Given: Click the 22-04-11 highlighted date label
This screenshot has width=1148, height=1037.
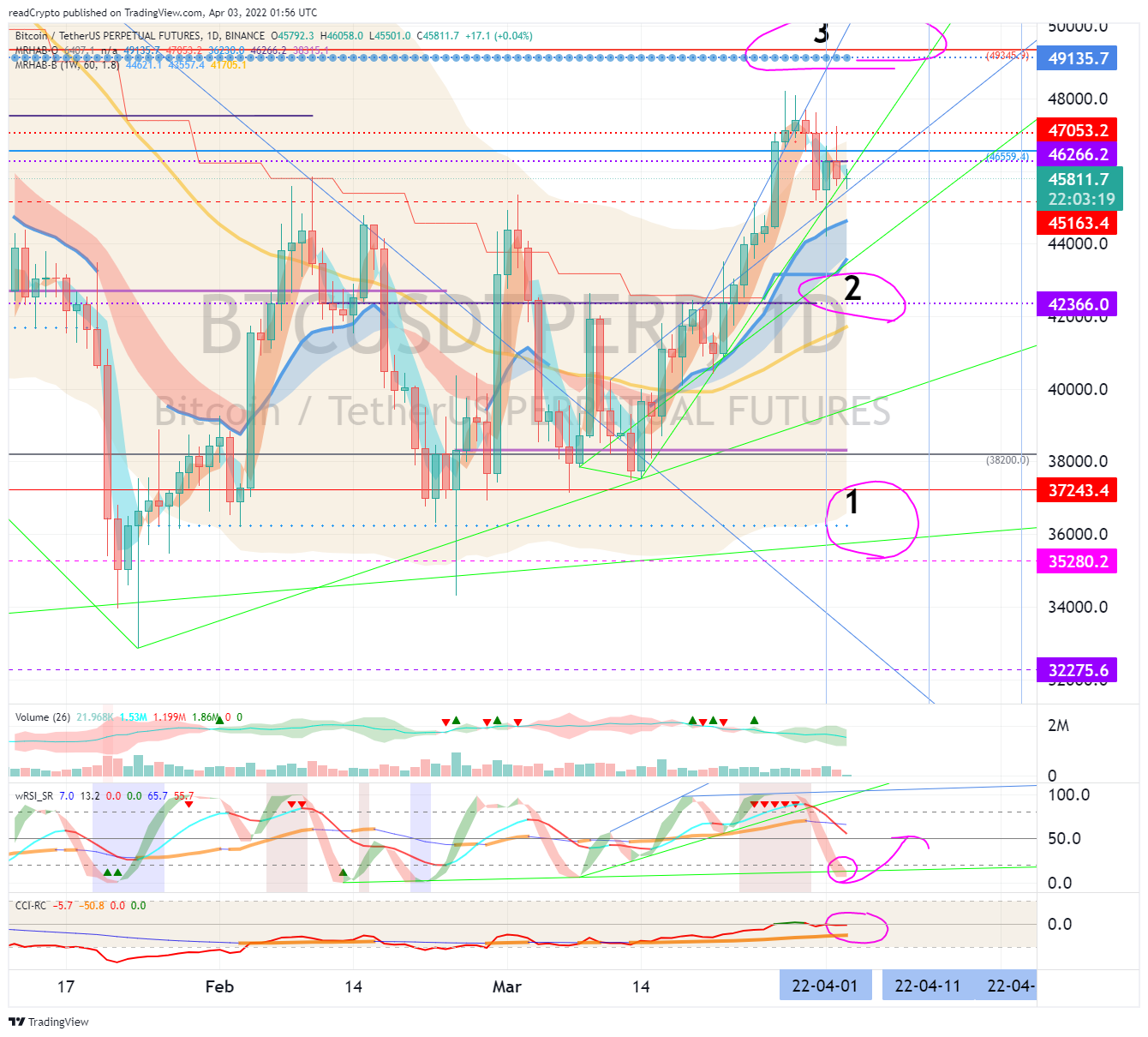Looking at the screenshot, I should [x=928, y=986].
